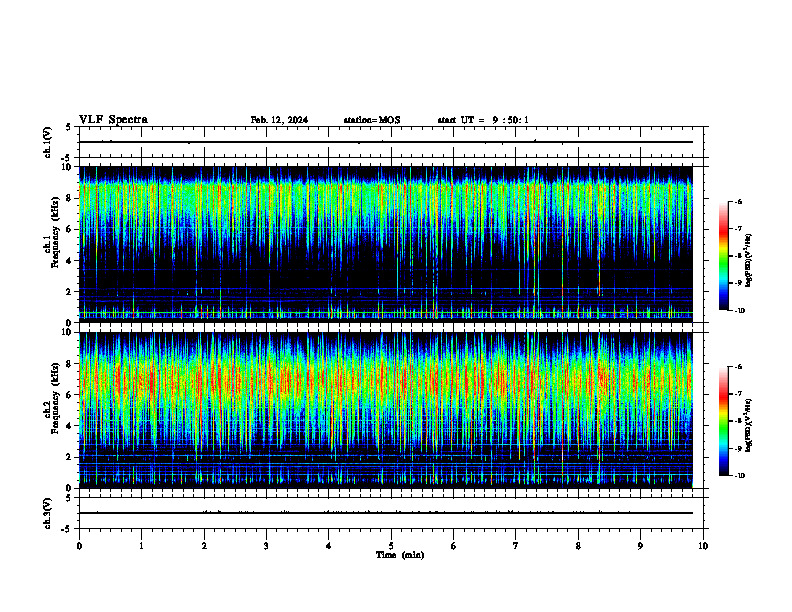The image size is (792, 612).
Task: Click the ch.1 voltage waveform trace
Action: click(x=386, y=142)
